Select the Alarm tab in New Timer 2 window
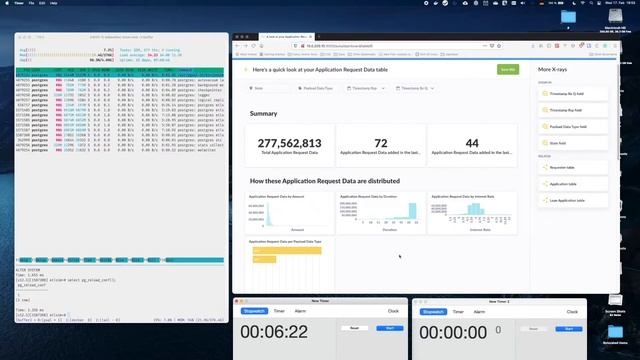This screenshot has height=360, width=640. coord(479,312)
